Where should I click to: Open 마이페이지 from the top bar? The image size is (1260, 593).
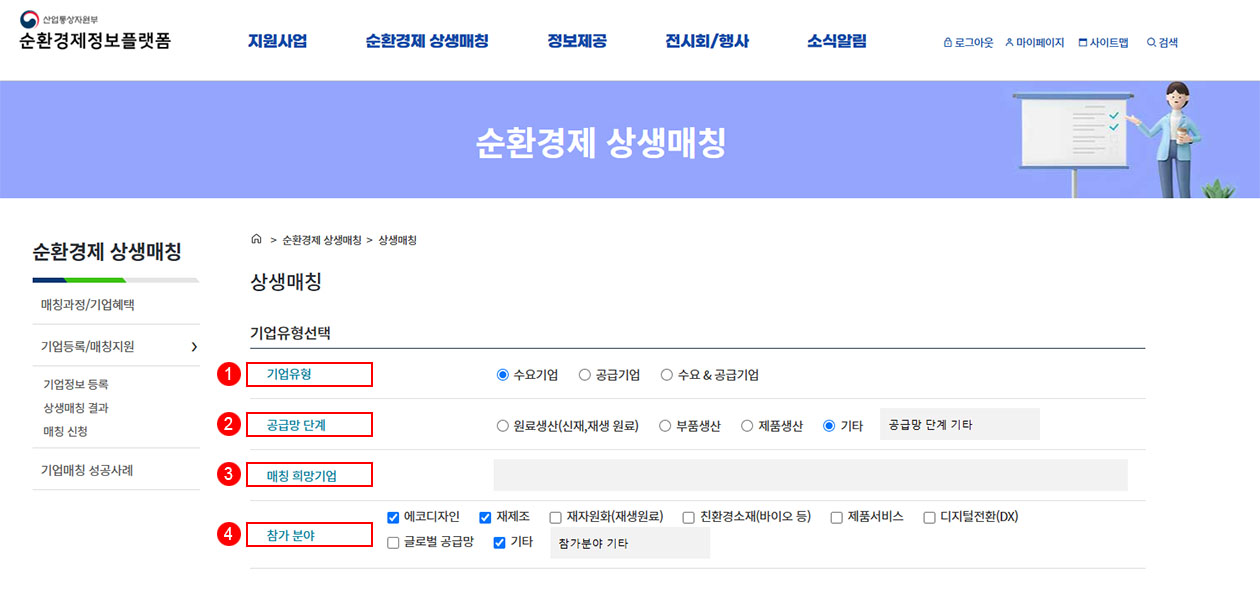[x=1036, y=43]
